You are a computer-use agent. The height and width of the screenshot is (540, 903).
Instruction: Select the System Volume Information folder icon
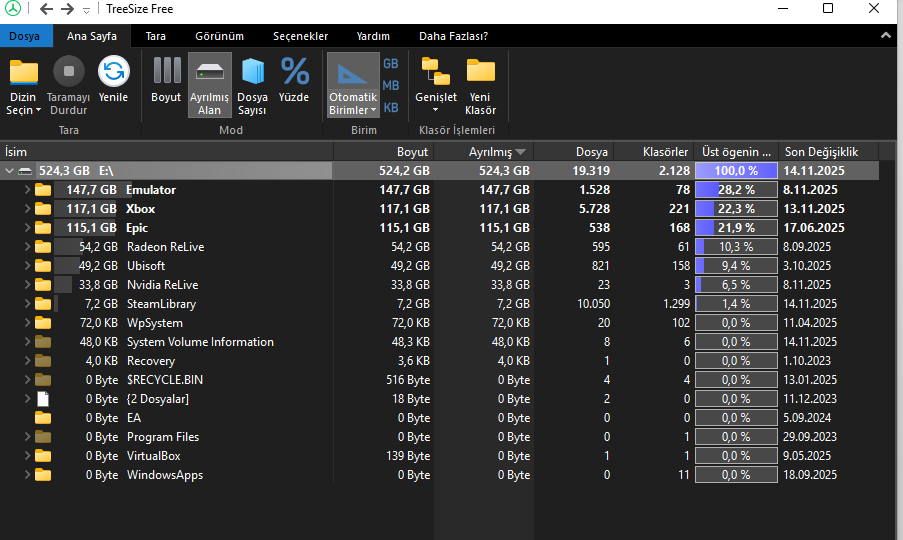(43, 342)
